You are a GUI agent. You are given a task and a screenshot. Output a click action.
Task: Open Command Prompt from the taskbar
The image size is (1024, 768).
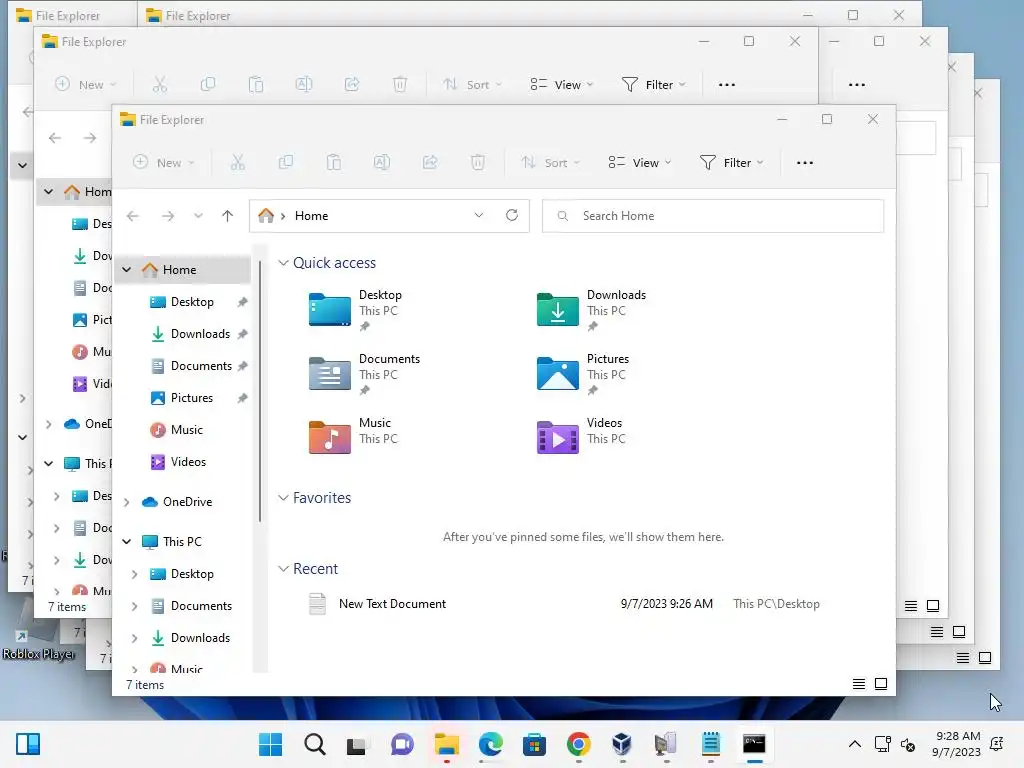[x=754, y=744]
